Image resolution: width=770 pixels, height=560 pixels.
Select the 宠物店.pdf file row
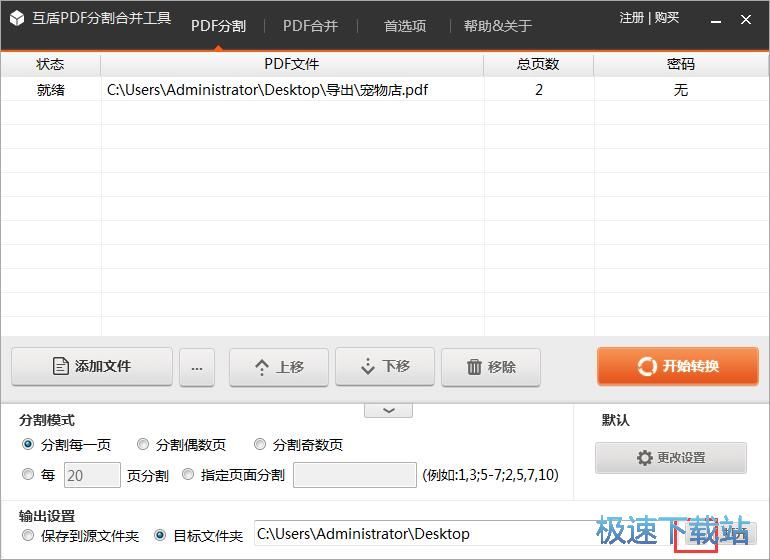click(x=385, y=89)
